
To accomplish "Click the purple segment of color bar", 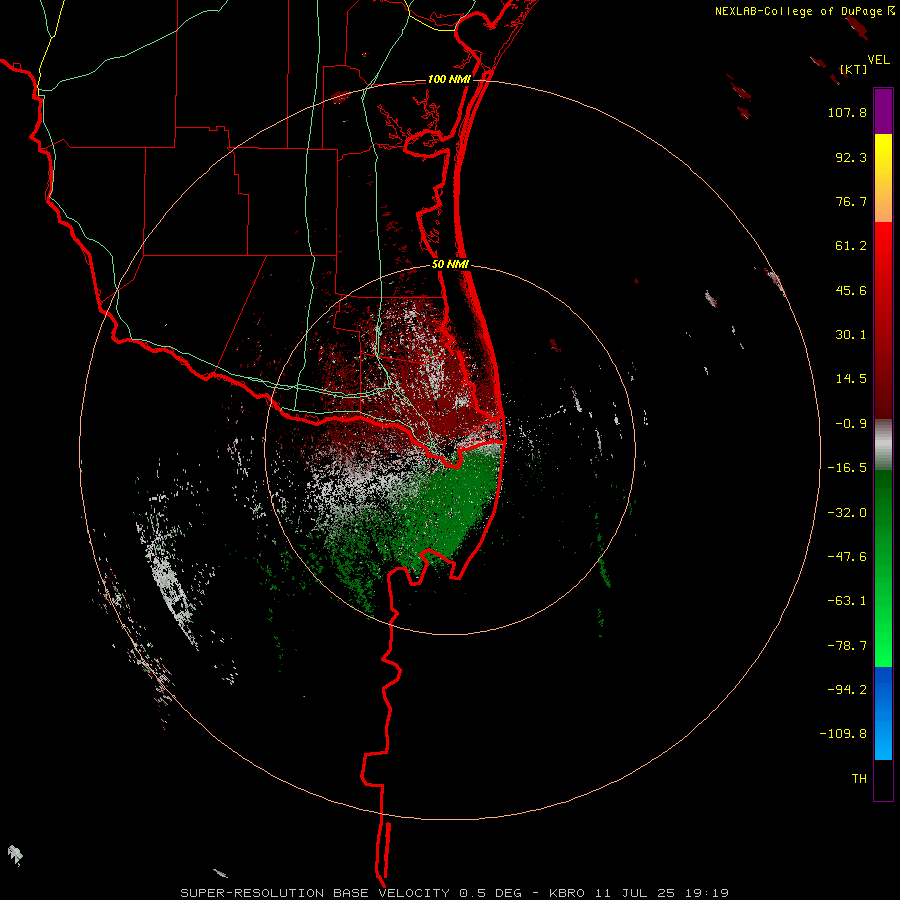I will [883, 111].
